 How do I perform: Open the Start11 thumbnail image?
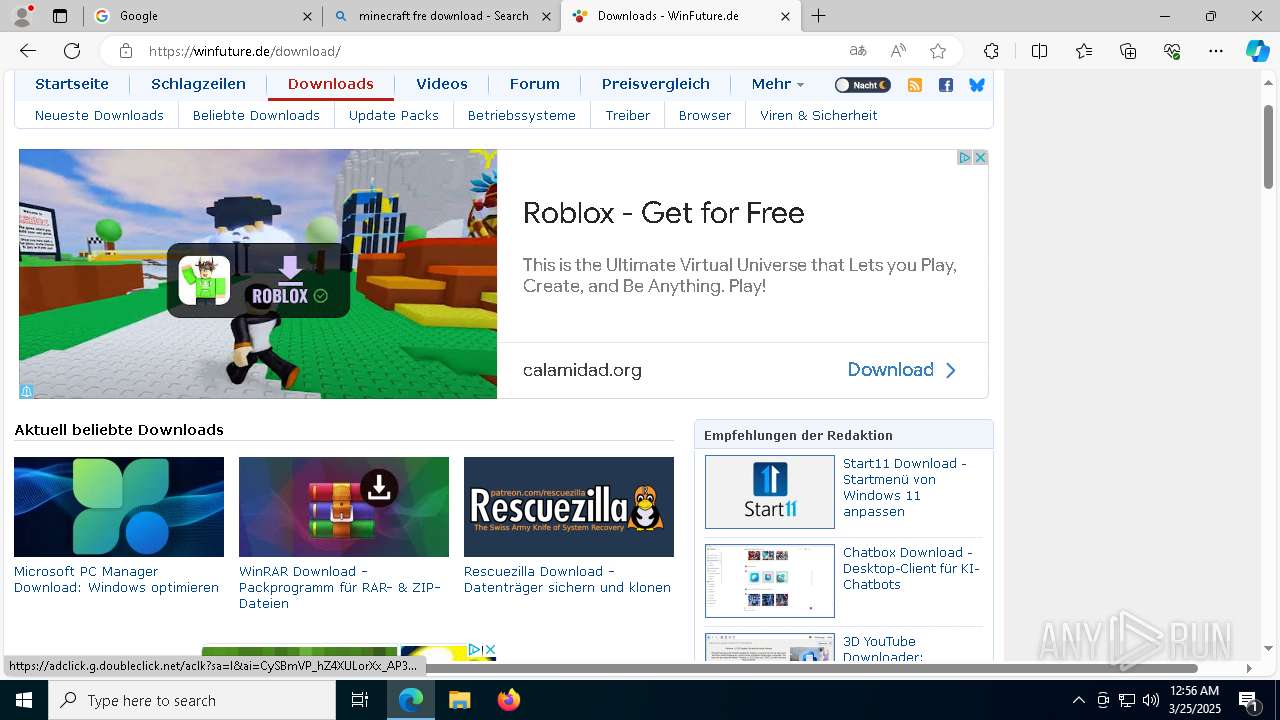(x=770, y=492)
